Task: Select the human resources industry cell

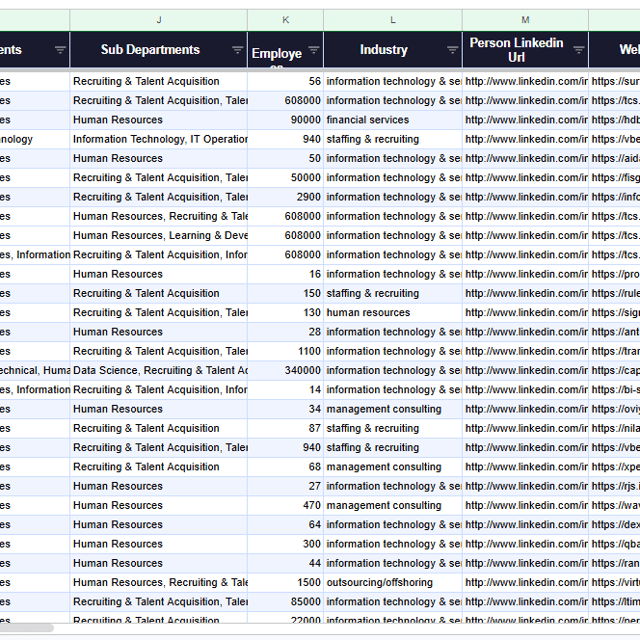Action: [393, 313]
